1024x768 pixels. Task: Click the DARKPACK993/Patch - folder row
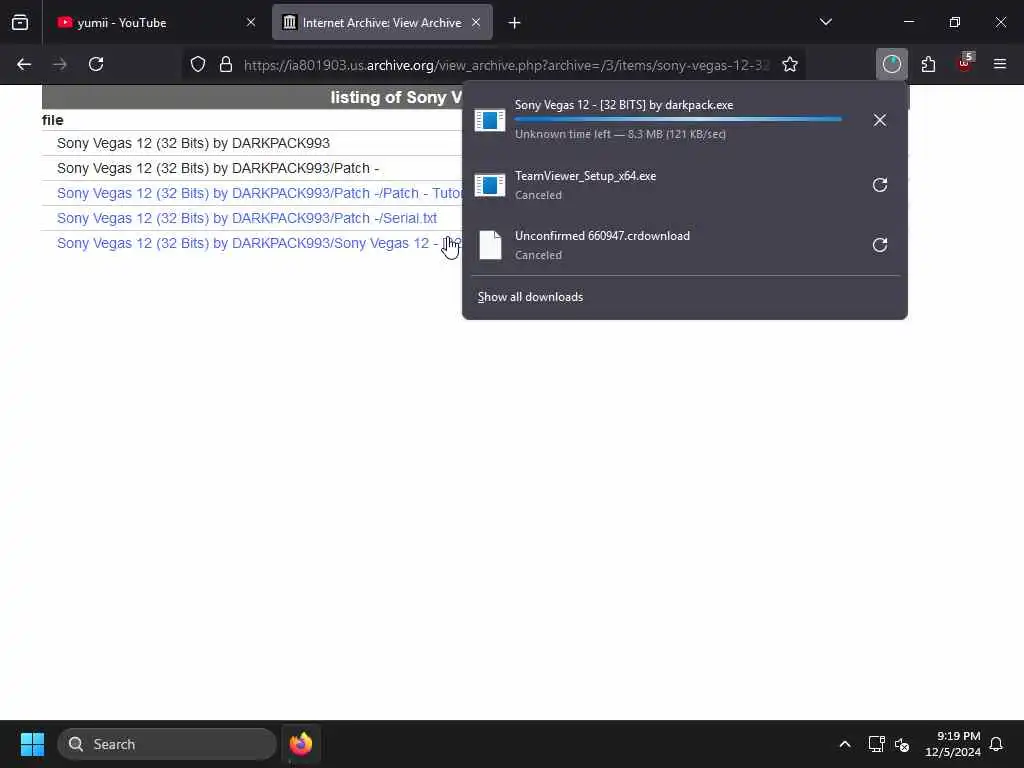pos(217,168)
